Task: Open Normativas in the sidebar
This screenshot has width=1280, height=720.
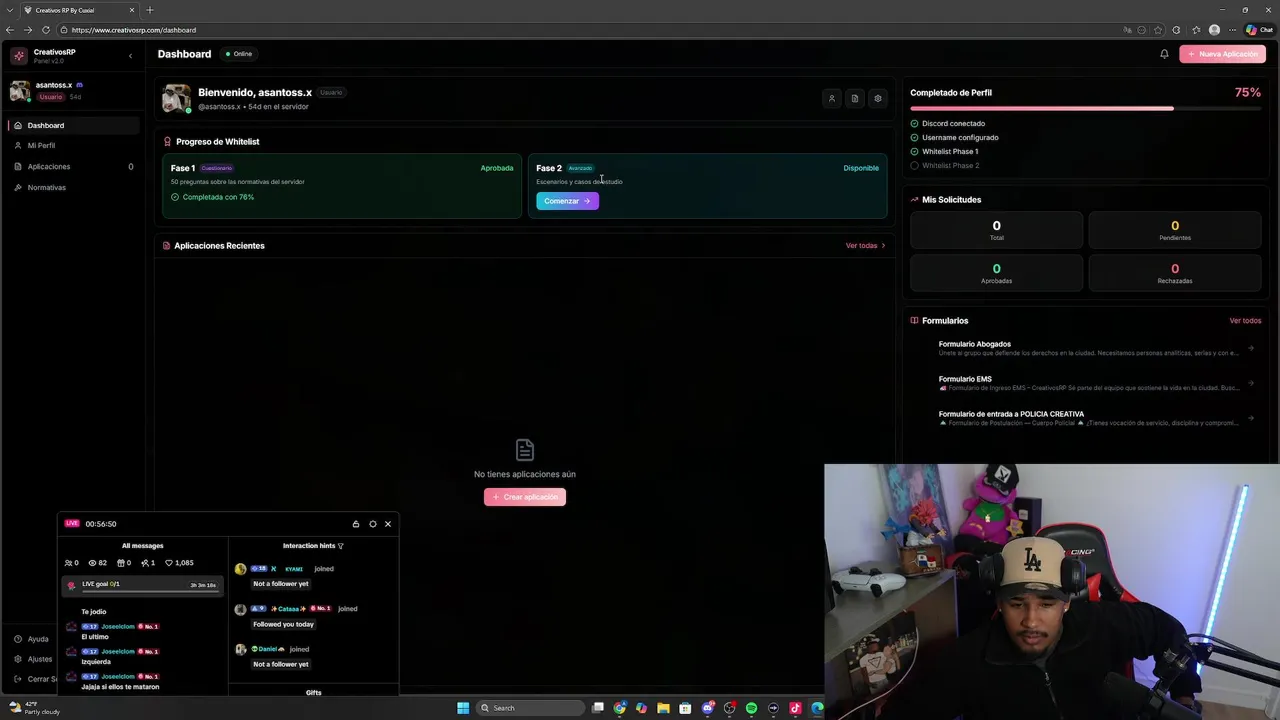Action: [x=72, y=187]
